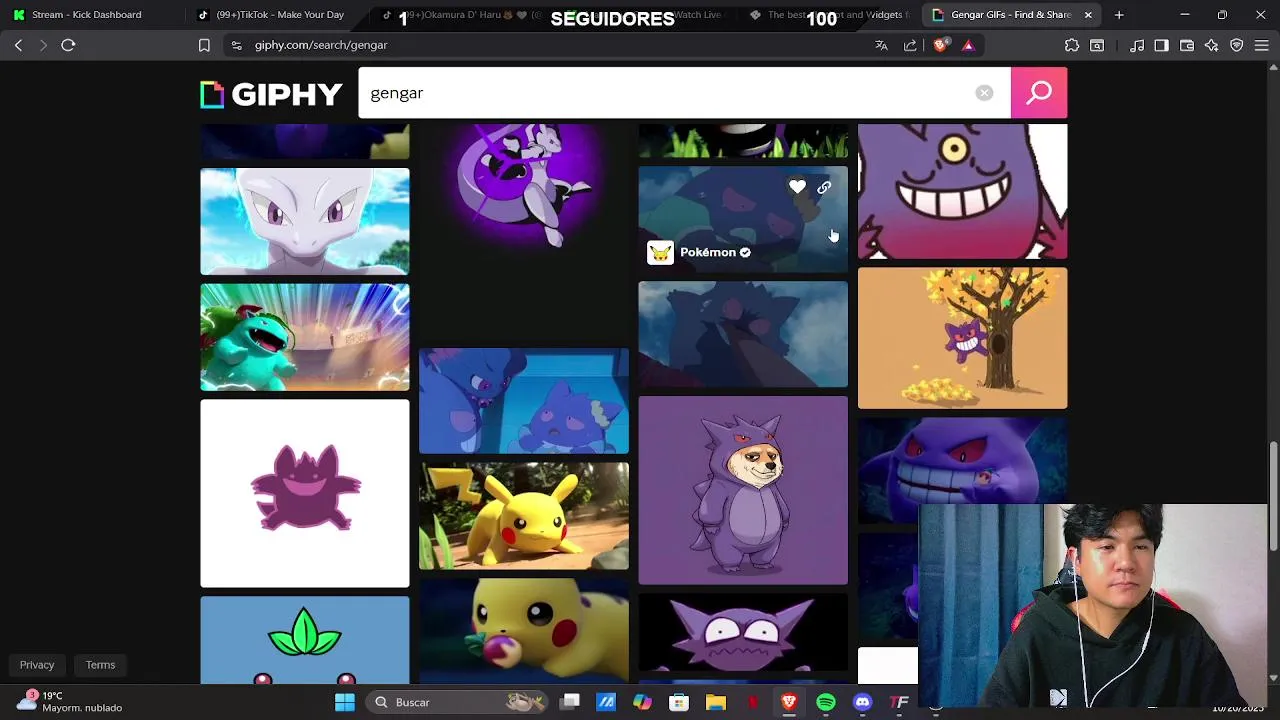
Task: Open Task View on the taskbar
Action: click(570, 702)
